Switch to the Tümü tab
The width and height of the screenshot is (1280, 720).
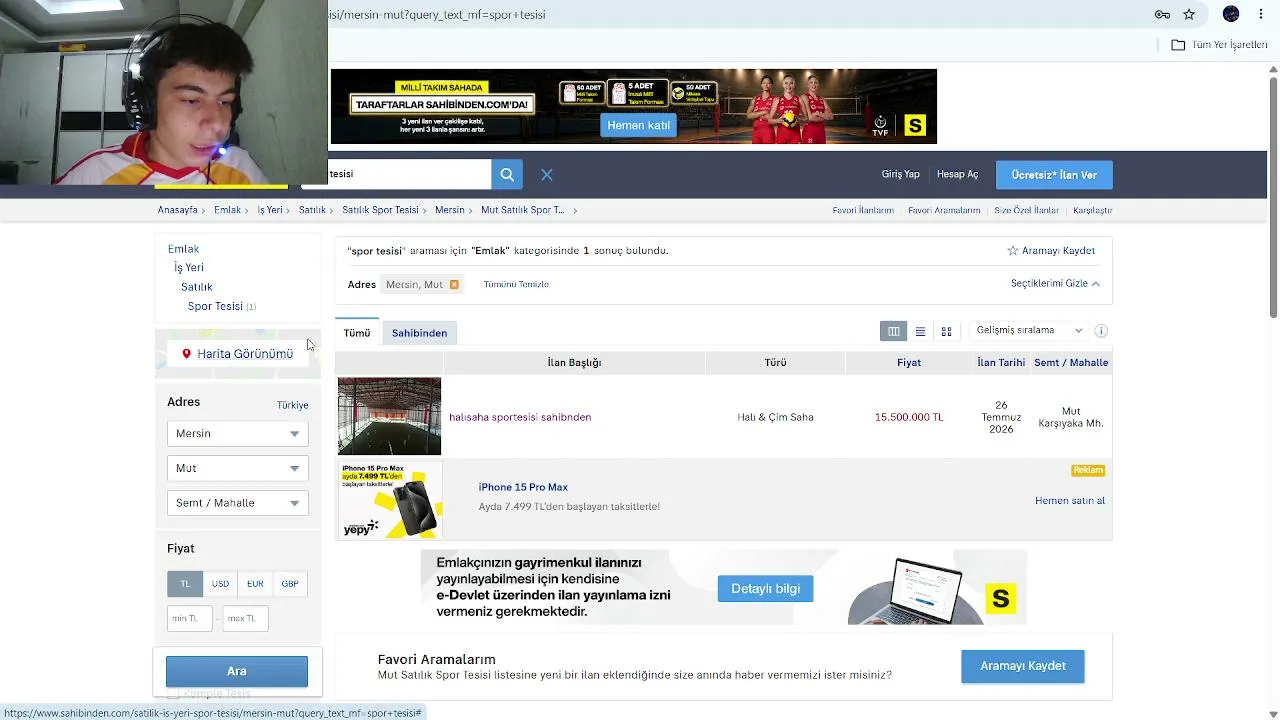pos(357,333)
